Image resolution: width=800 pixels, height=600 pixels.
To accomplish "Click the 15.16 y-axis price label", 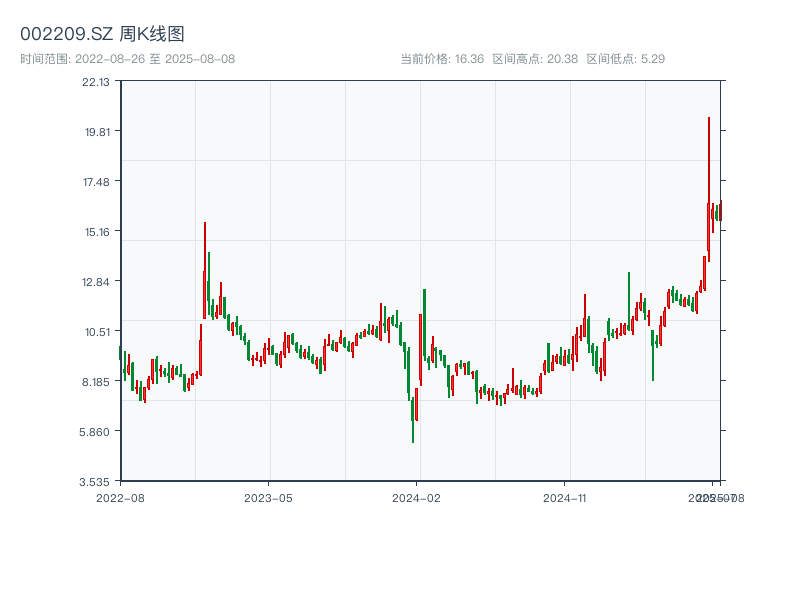I will pyautogui.click(x=97, y=231).
